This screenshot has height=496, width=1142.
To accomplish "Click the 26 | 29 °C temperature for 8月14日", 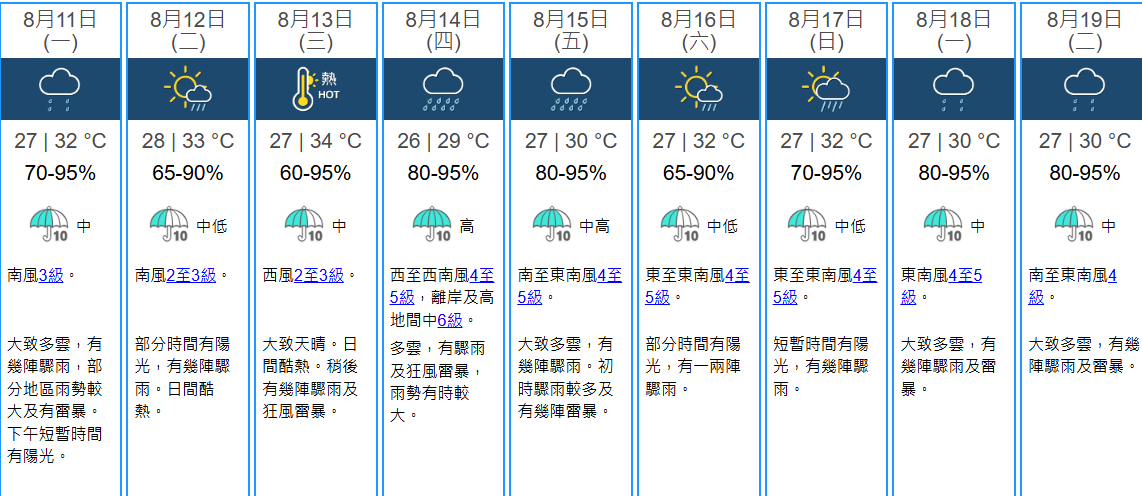I will tap(443, 141).
